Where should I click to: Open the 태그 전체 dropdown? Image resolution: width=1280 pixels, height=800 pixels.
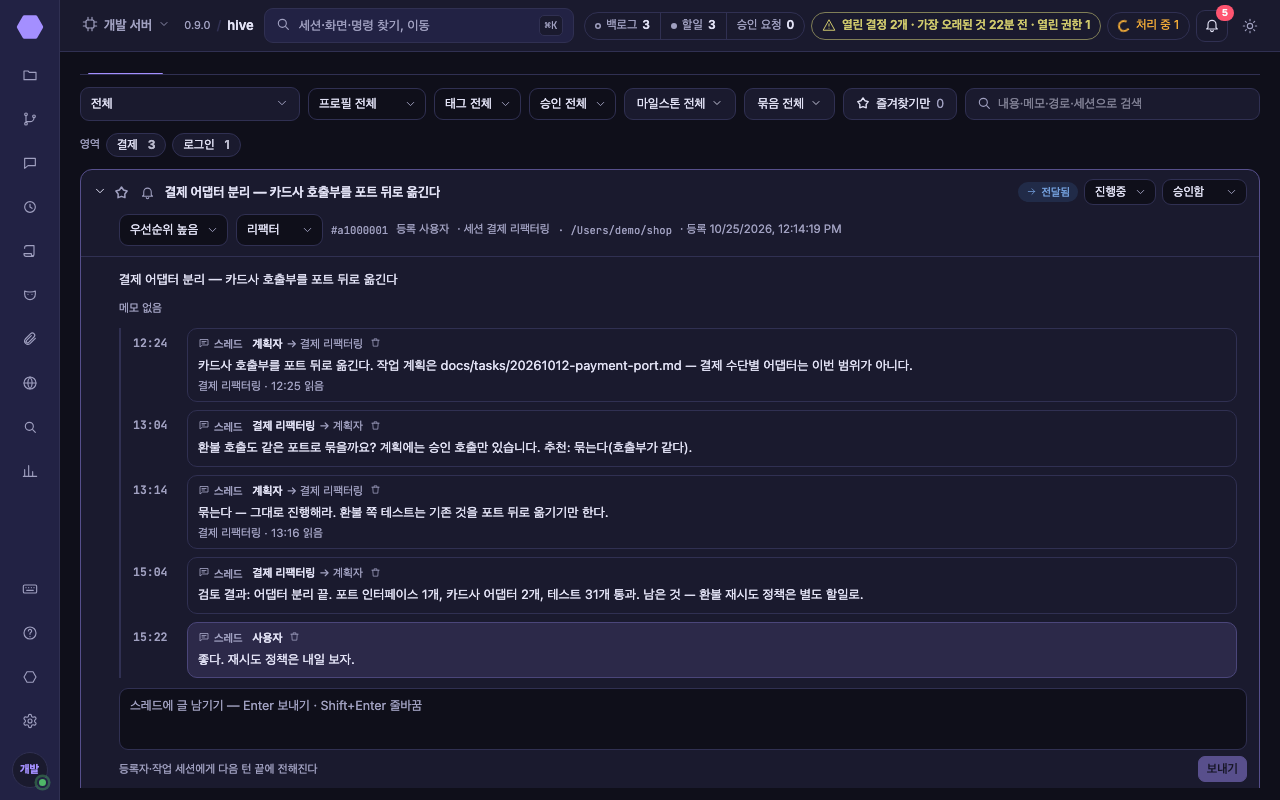click(x=477, y=104)
